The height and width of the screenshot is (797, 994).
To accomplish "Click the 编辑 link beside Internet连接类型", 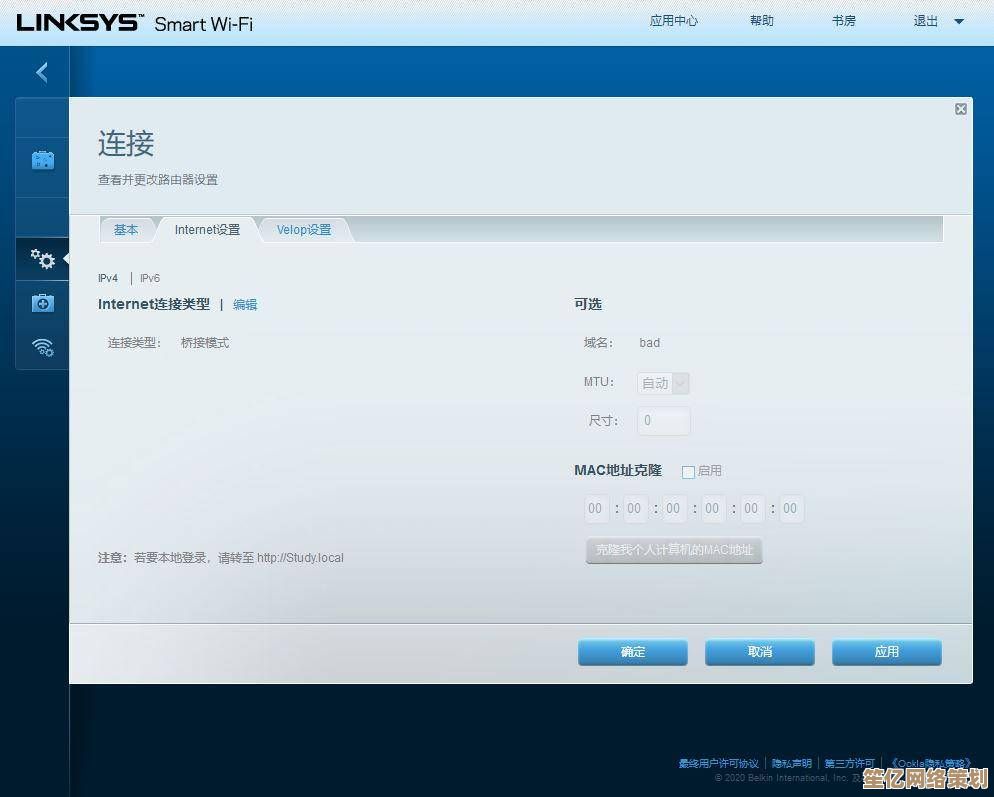I will click(245, 304).
